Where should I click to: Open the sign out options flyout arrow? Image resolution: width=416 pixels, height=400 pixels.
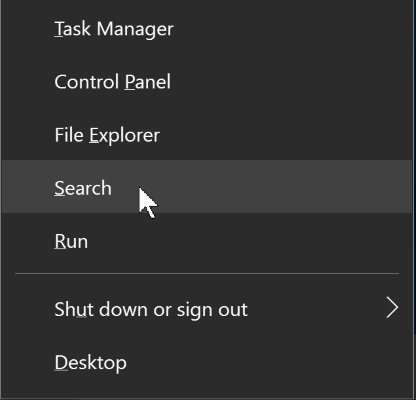coord(392,309)
